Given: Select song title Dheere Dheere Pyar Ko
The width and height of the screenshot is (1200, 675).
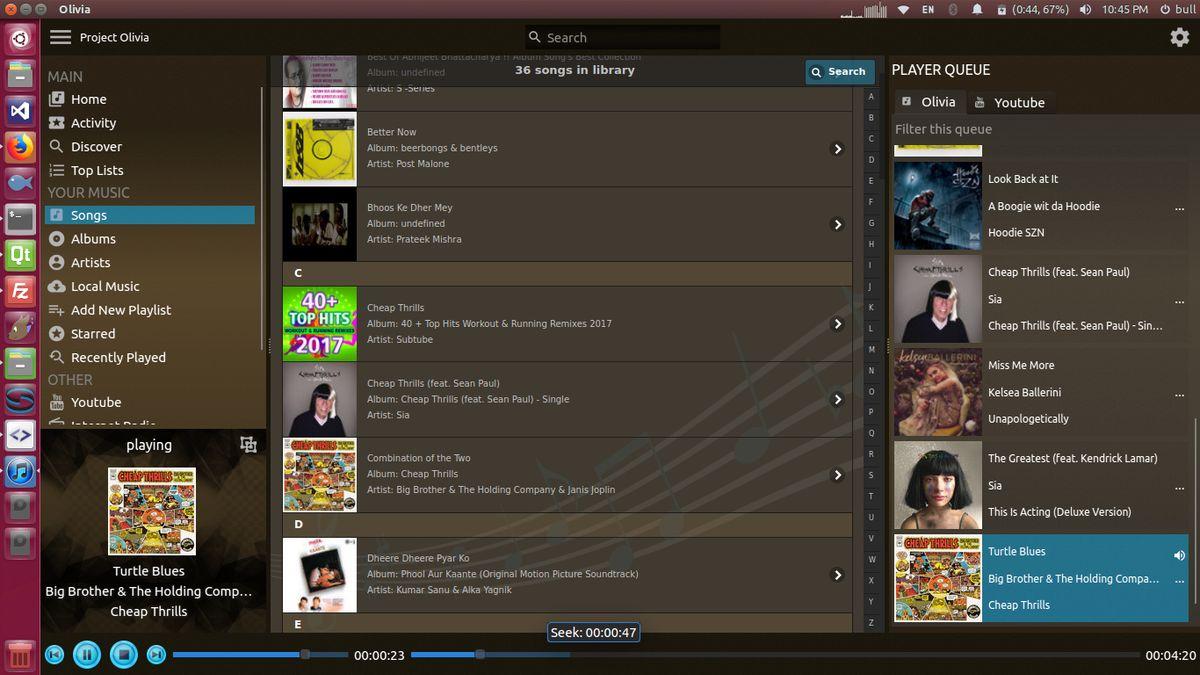Looking at the screenshot, I should pyautogui.click(x=418, y=558).
